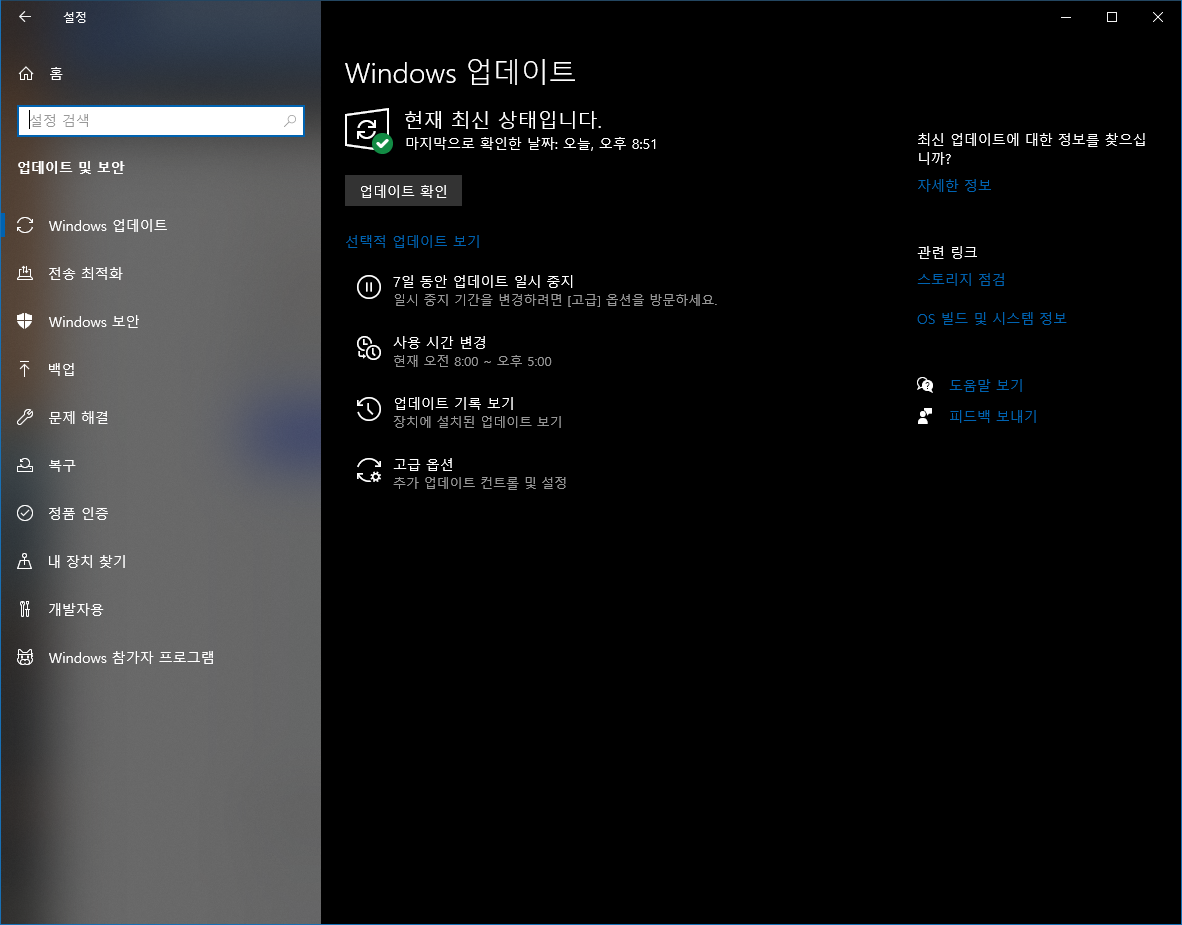Click the gear sync icon for 고급 옵션
The height and width of the screenshot is (925, 1182).
pyautogui.click(x=369, y=470)
